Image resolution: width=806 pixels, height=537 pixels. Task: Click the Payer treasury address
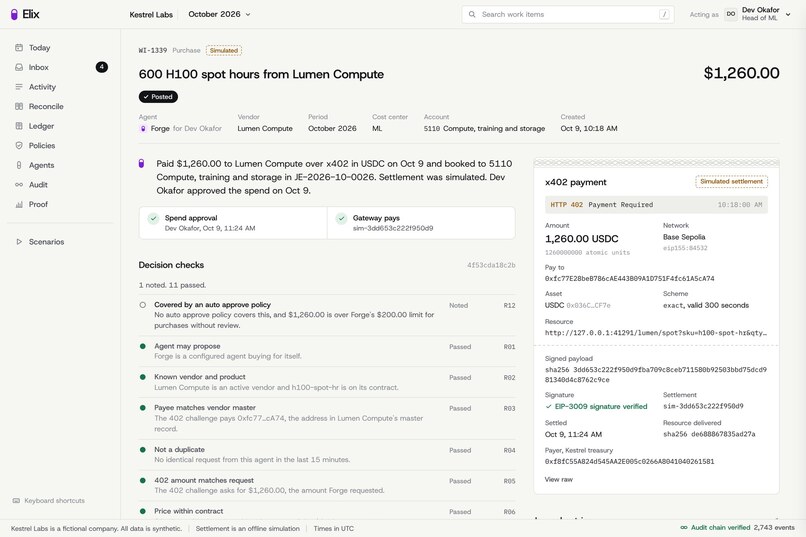[630, 461]
